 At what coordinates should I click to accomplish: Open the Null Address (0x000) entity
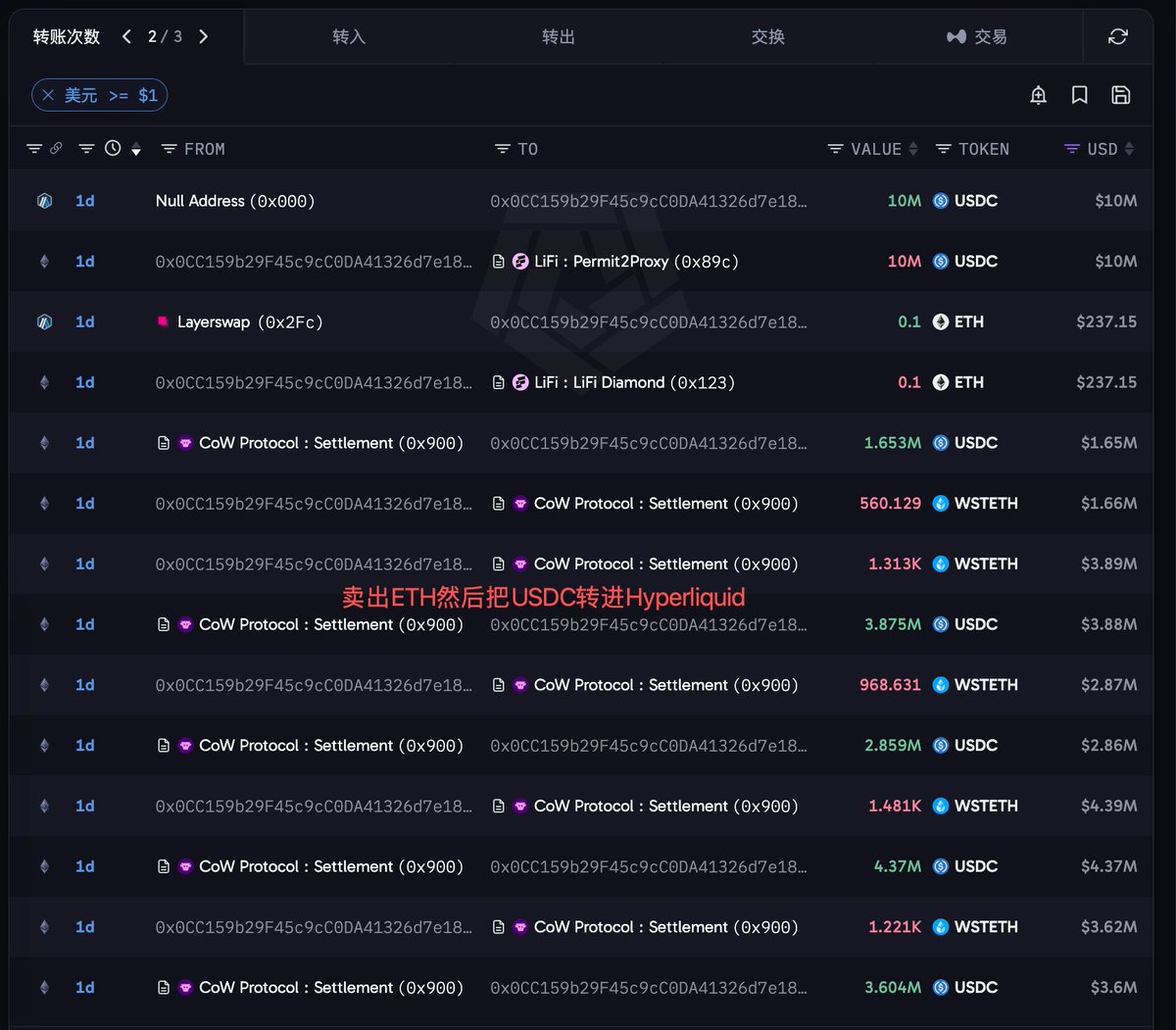(235, 201)
